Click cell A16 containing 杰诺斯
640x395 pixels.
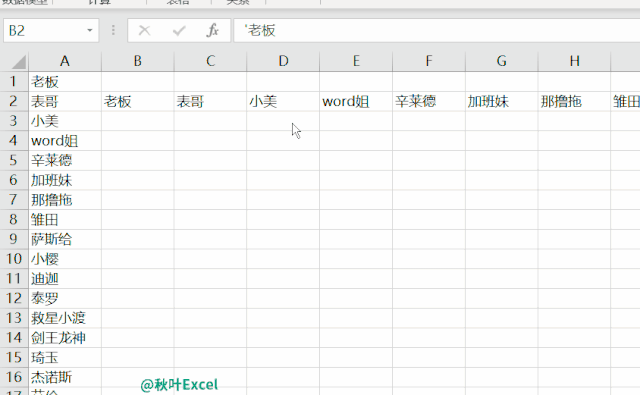pos(65,377)
